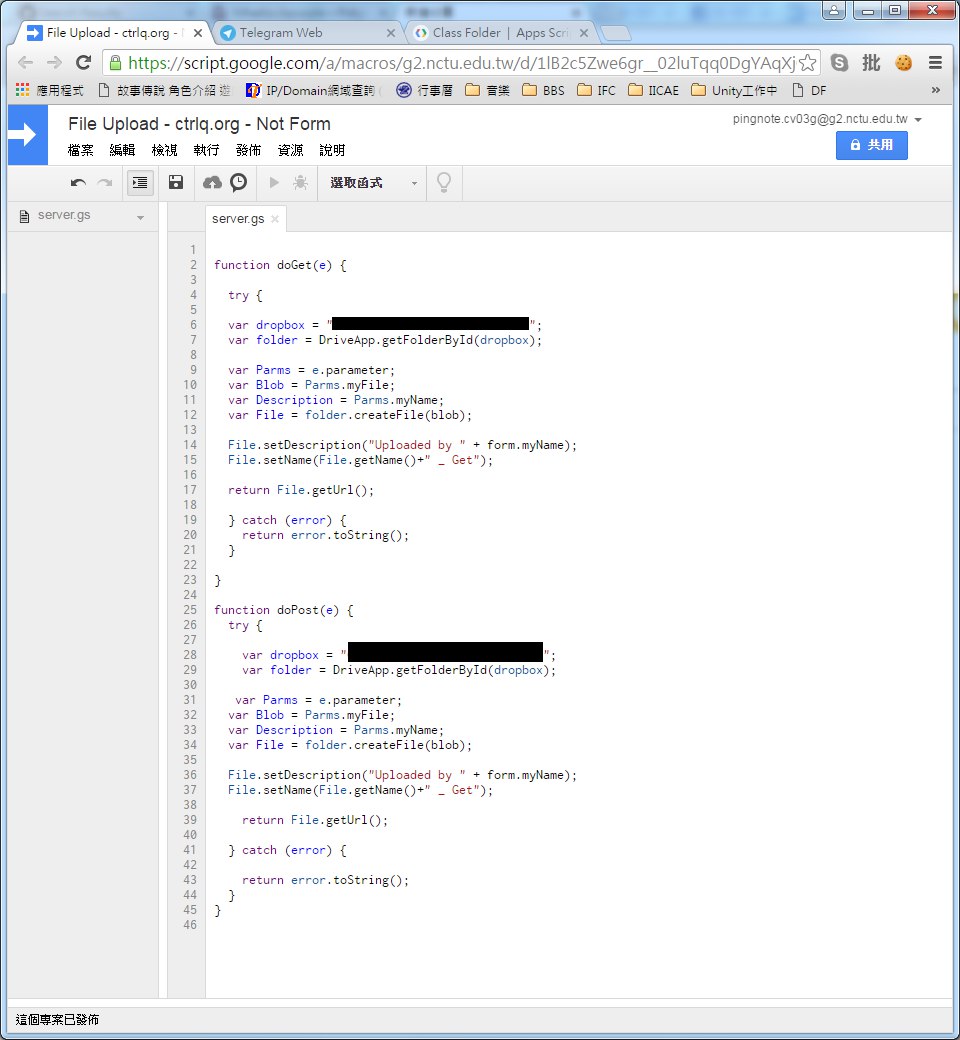Screen dimensions: 960x1040
Task: Switch to the Class Folder Apps Script tab
Action: pyautogui.click(x=501, y=32)
